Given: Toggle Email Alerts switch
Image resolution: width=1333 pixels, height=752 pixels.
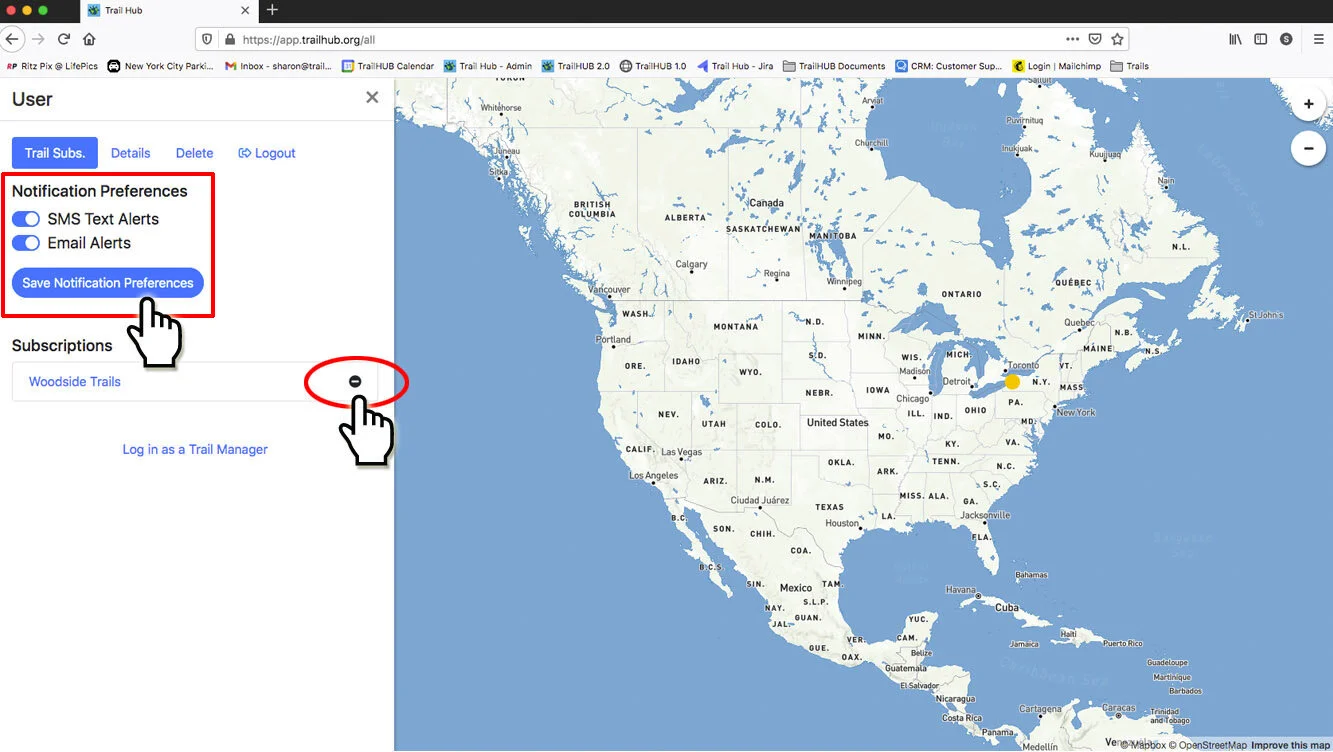Looking at the screenshot, I should (x=26, y=243).
